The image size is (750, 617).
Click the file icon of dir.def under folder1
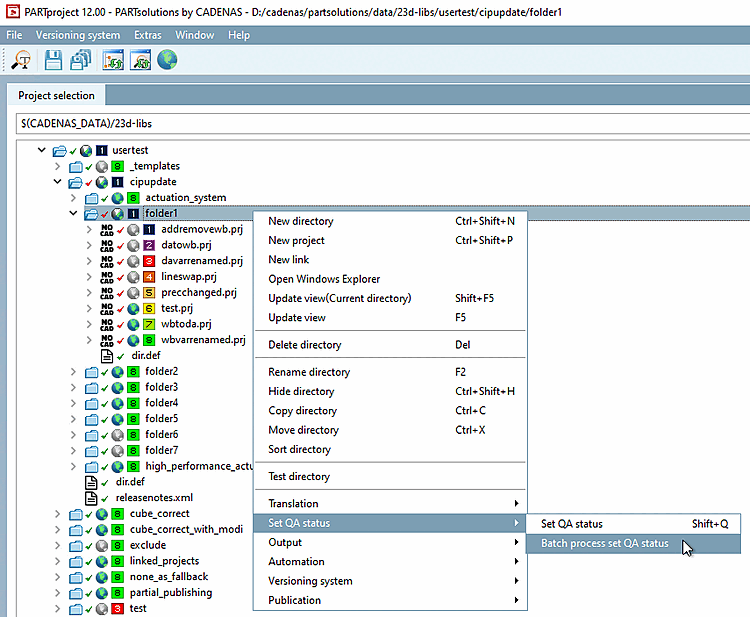coord(107,356)
